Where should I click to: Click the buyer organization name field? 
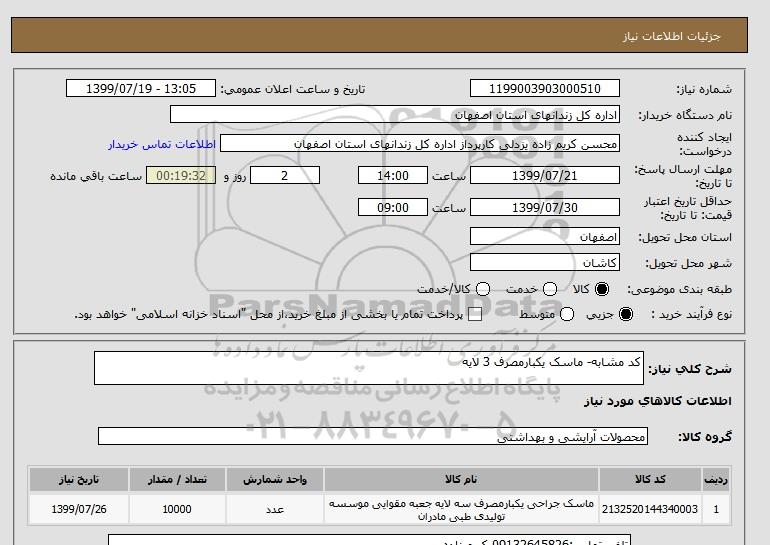pos(395,114)
